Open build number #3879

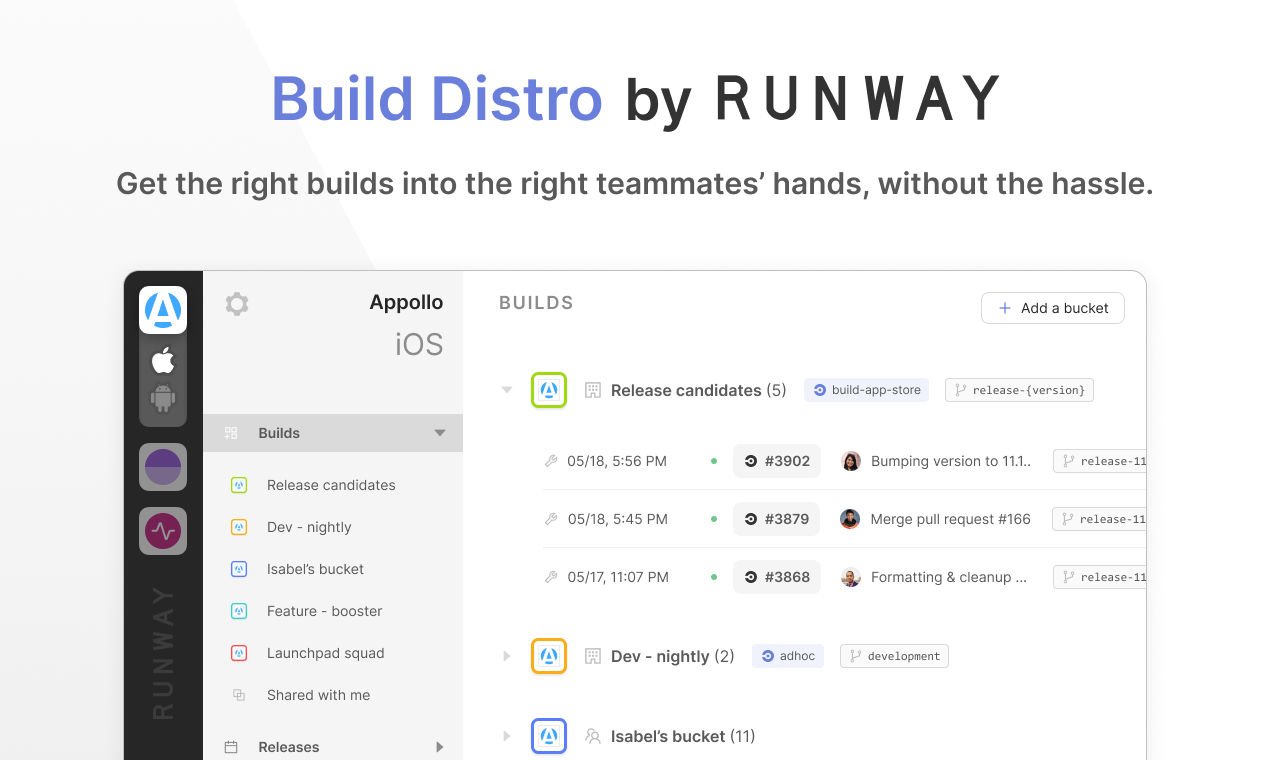(x=777, y=519)
